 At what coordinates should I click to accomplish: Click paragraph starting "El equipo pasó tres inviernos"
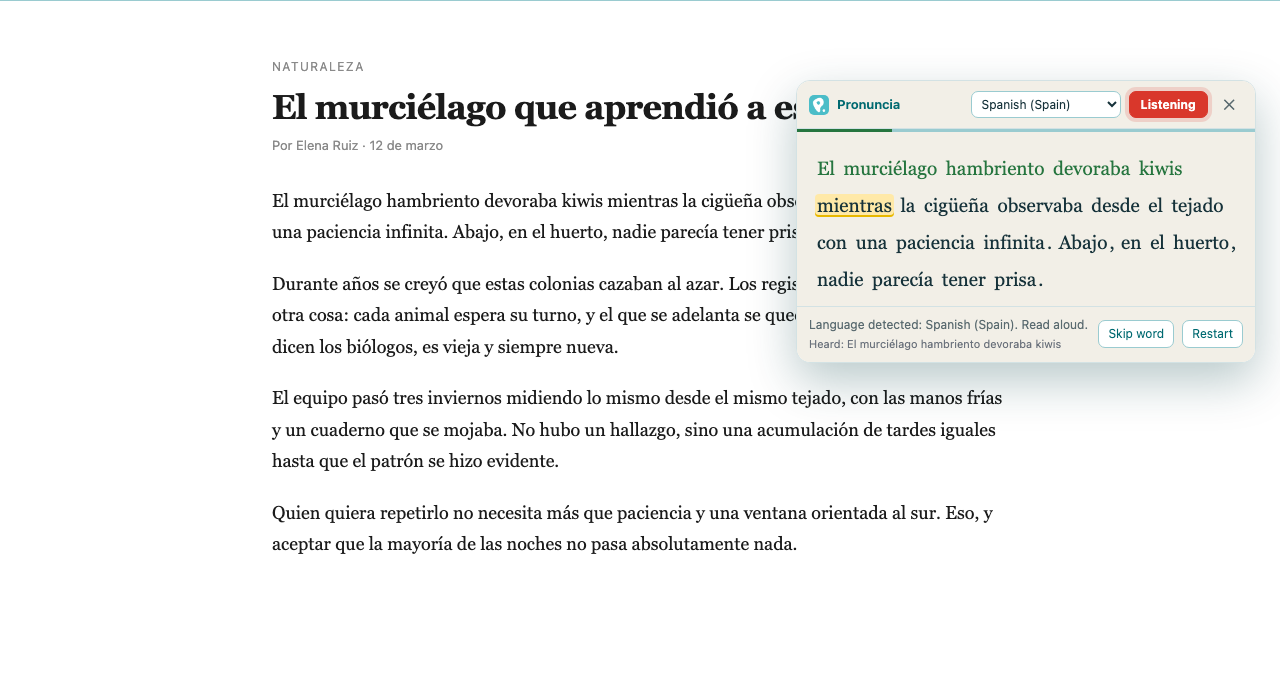click(637, 430)
